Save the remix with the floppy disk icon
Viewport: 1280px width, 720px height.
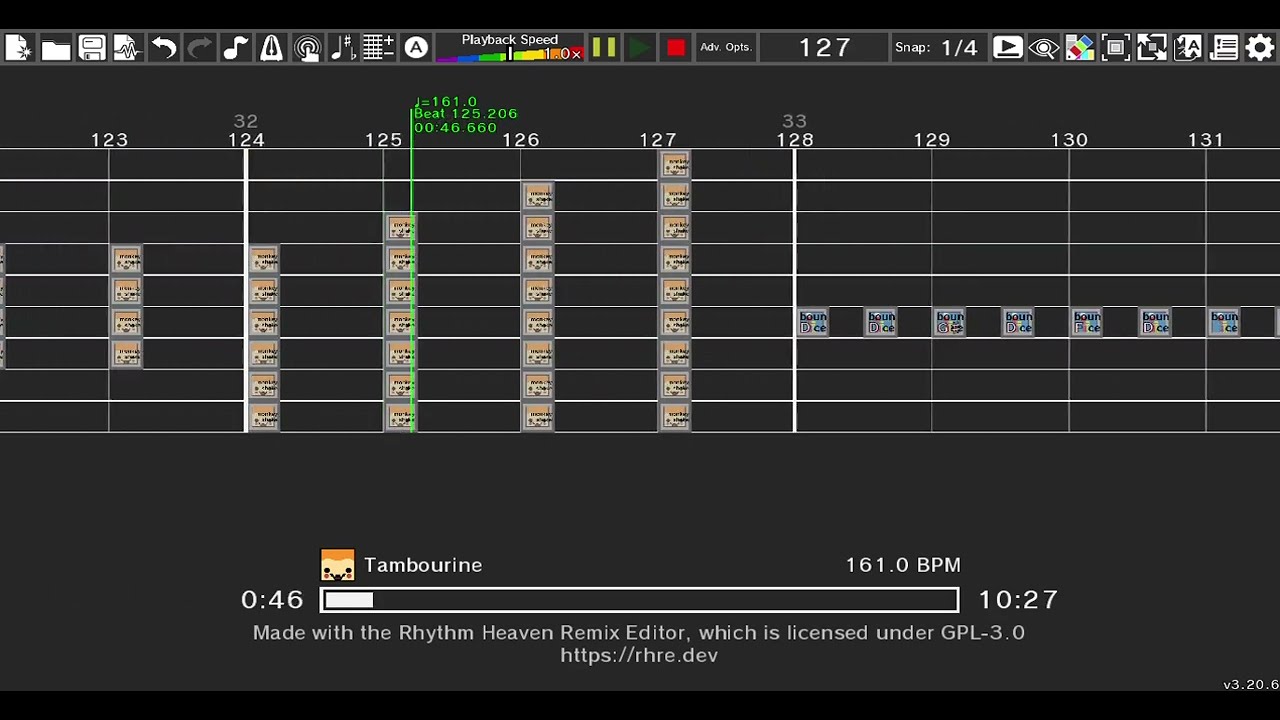(x=92, y=48)
